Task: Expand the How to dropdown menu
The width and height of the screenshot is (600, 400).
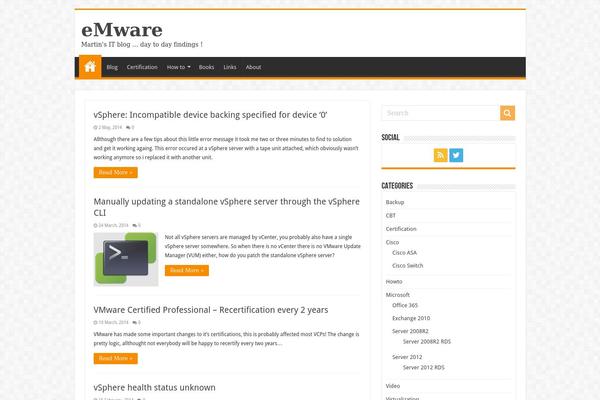Action: [x=178, y=67]
